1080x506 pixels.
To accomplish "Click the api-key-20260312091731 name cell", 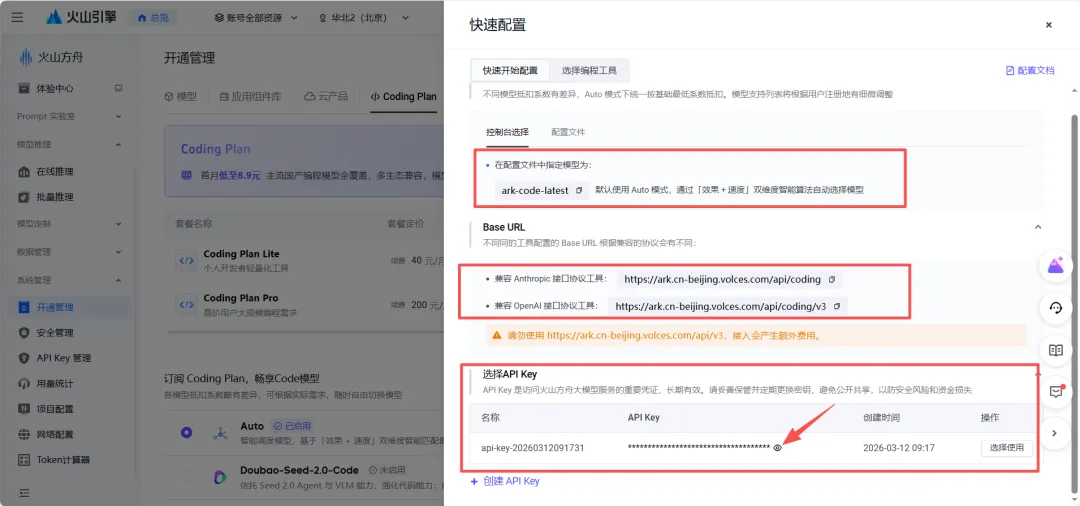I will point(532,447).
